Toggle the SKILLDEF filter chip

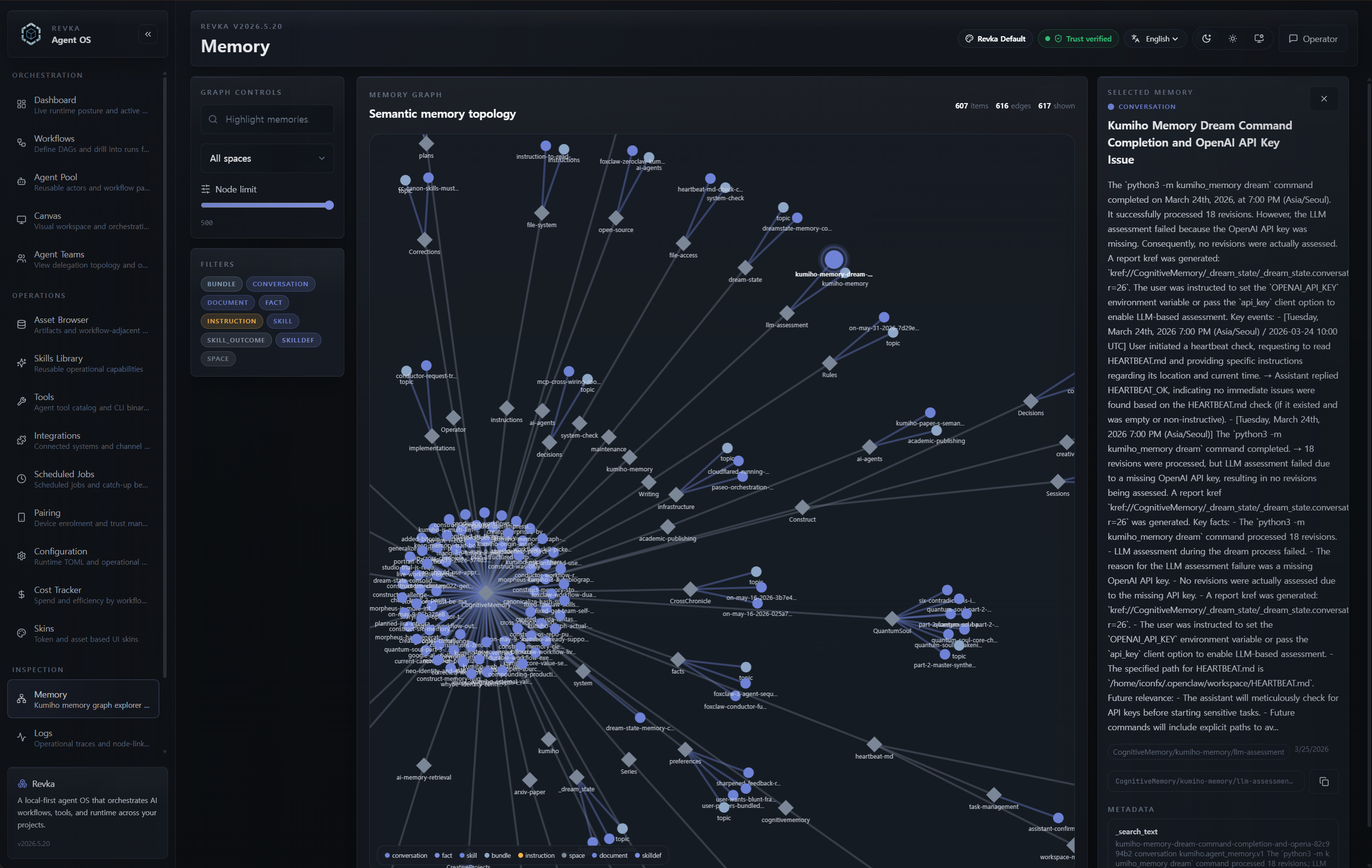pos(298,340)
